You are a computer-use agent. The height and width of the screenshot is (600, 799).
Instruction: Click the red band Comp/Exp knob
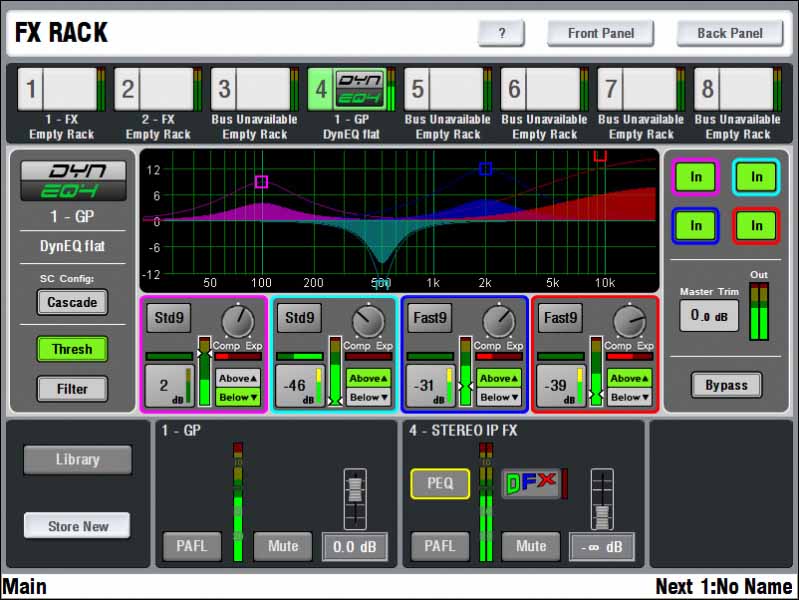point(629,321)
